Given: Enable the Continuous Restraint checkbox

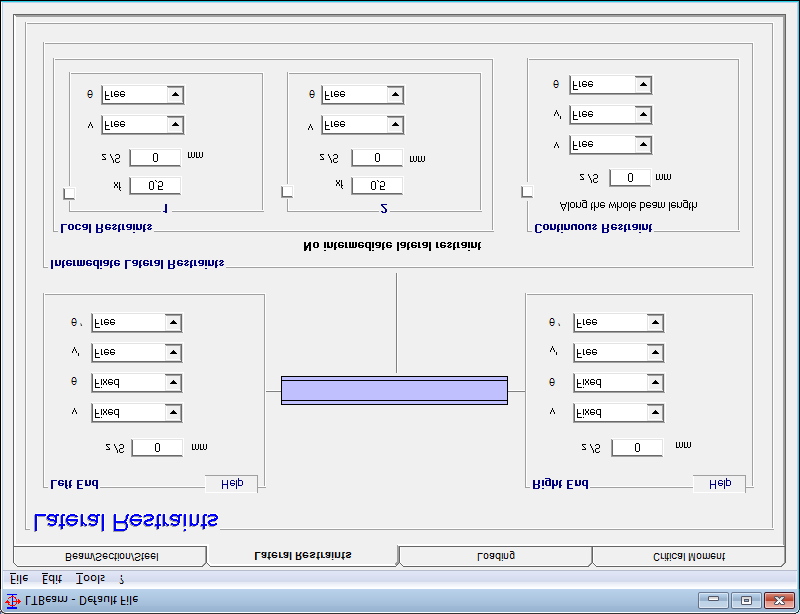Looking at the screenshot, I should [527, 191].
